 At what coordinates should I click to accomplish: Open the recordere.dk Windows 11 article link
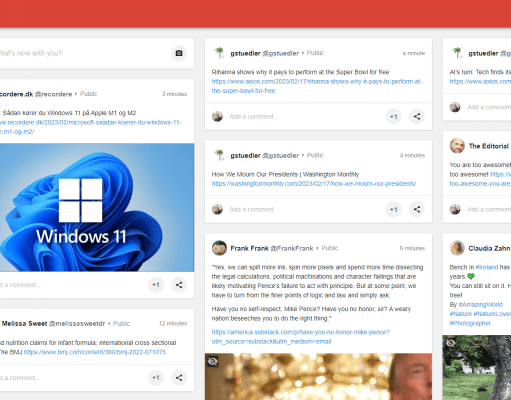[x=91, y=127]
